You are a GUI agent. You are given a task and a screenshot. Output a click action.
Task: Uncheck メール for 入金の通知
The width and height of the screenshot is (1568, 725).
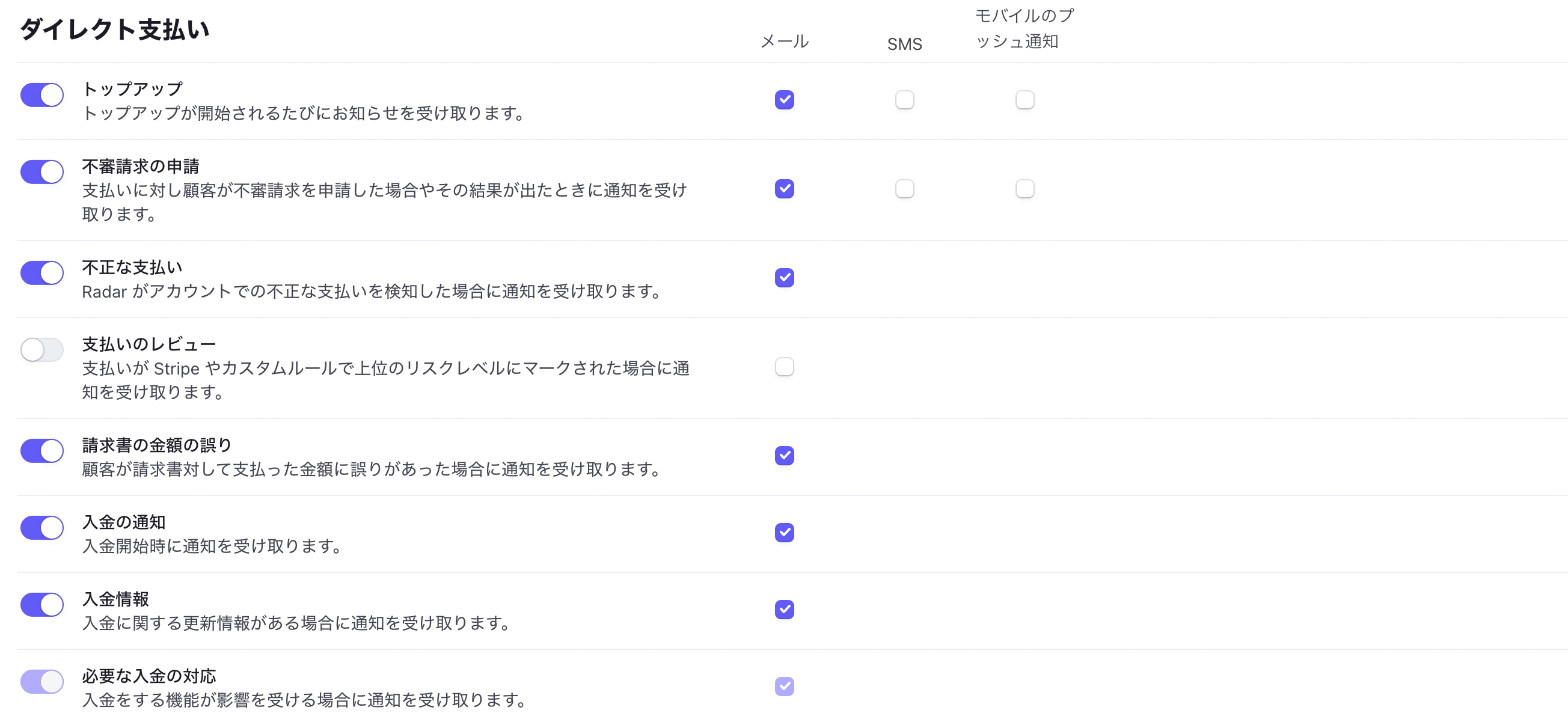tap(785, 532)
